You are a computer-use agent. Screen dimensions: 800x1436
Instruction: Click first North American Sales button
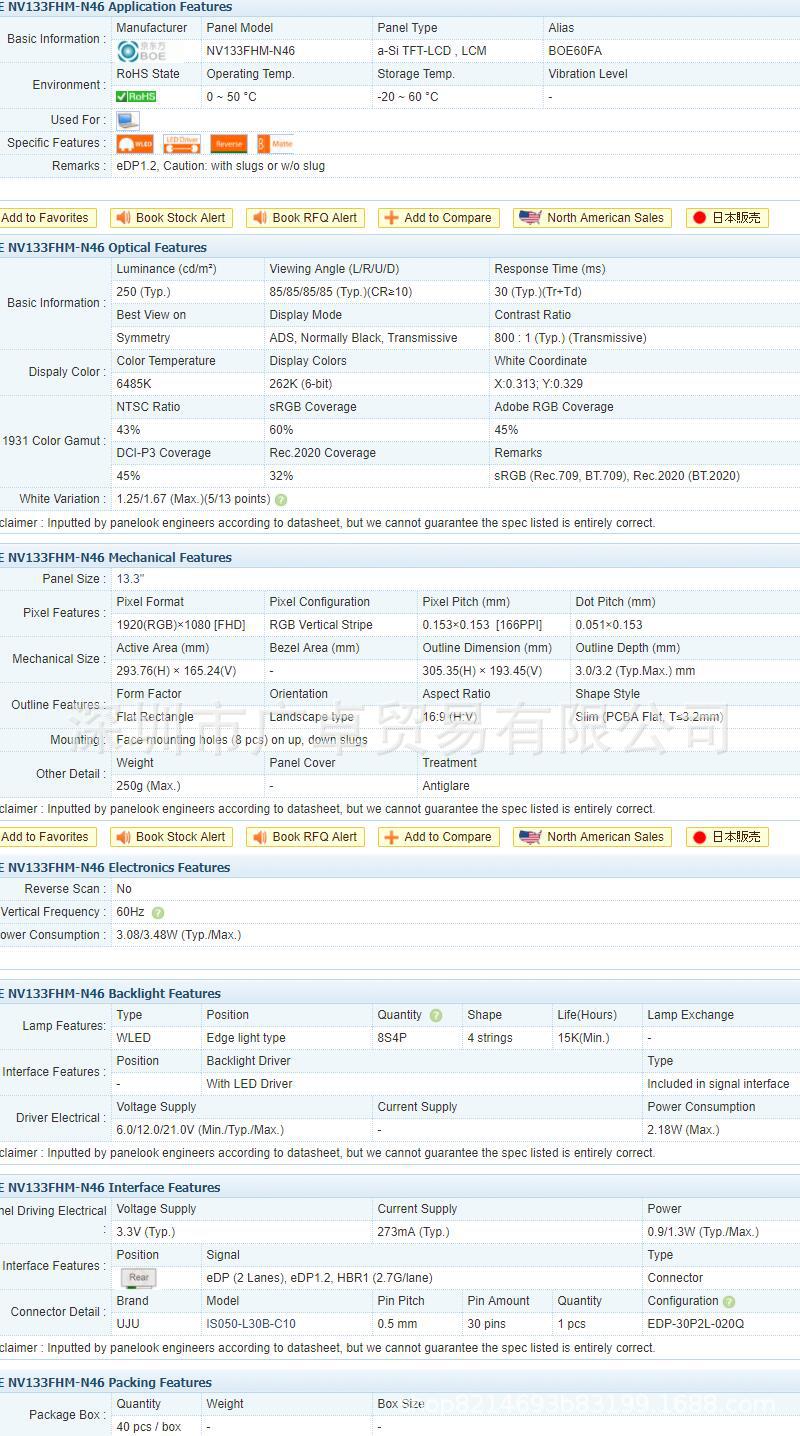pyautogui.click(x=593, y=218)
